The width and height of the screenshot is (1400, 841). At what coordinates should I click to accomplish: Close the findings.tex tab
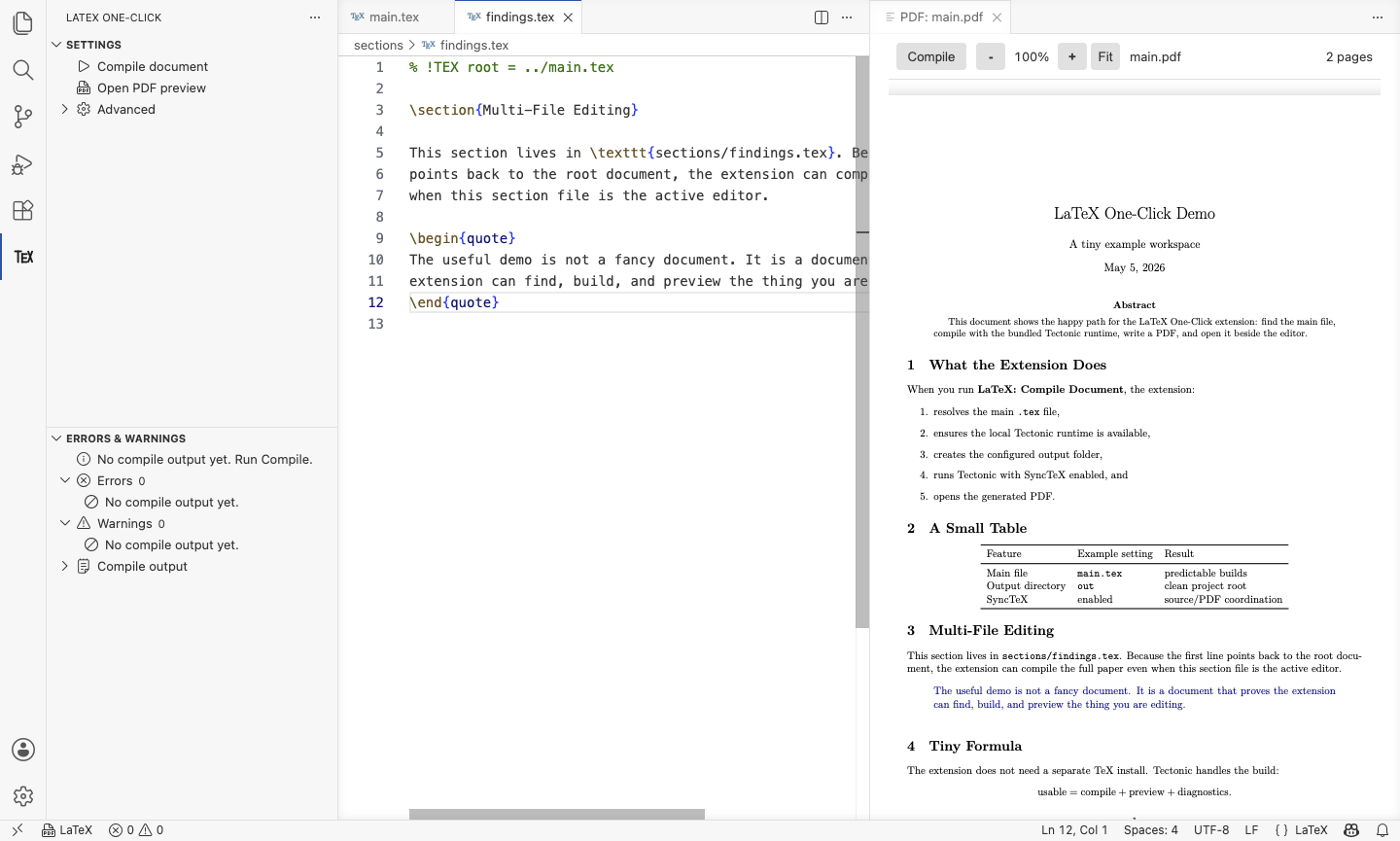[x=568, y=18]
